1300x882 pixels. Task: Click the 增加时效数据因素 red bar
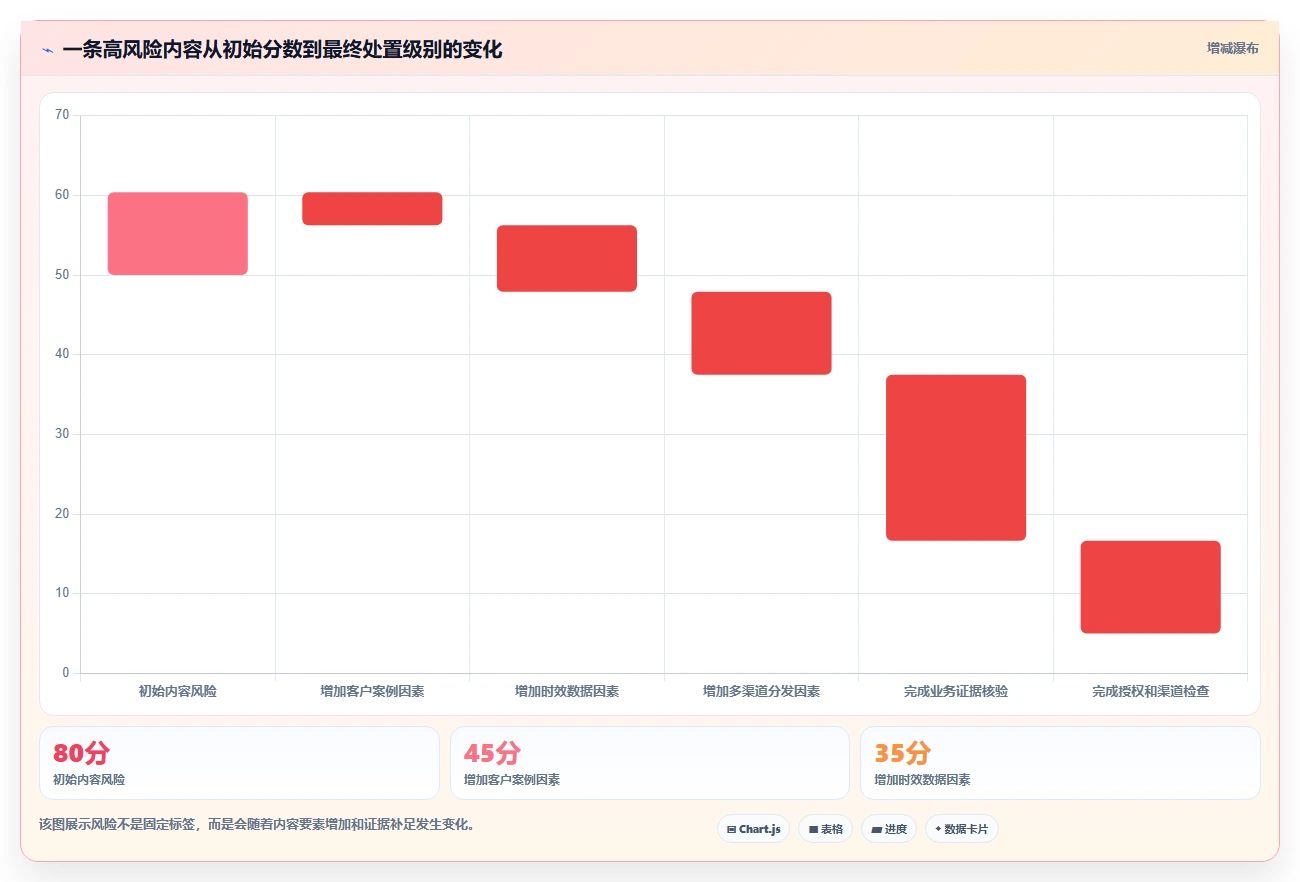click(x=567, y=258)
